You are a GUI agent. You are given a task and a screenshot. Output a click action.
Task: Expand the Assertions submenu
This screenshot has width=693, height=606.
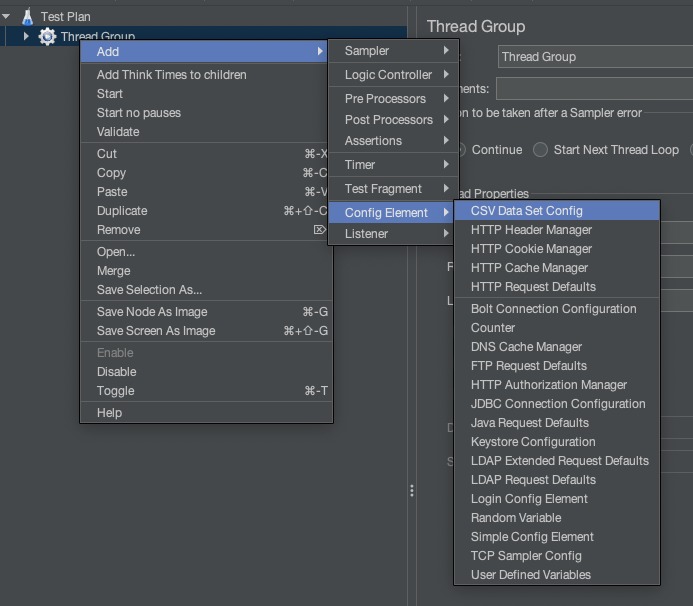393,141
